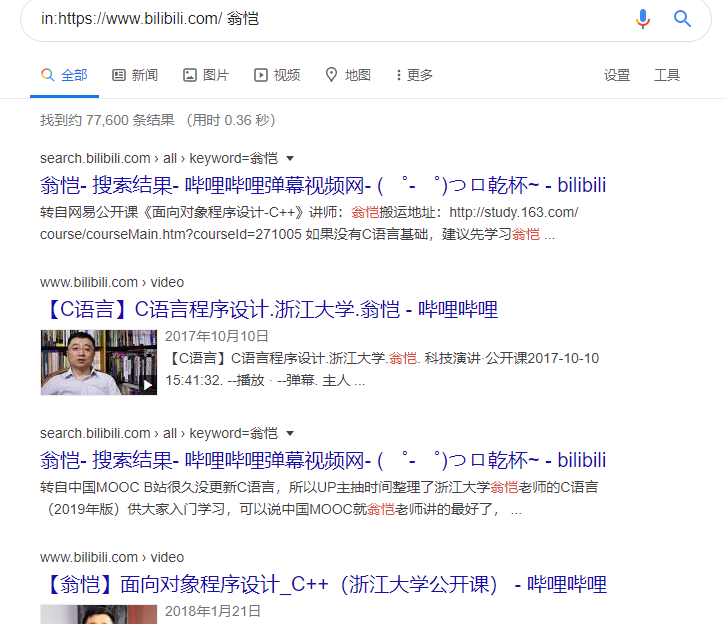The image size is (726, 624).
Task: Click the blue search magnifier icon
Action: (x=682, y=19)
